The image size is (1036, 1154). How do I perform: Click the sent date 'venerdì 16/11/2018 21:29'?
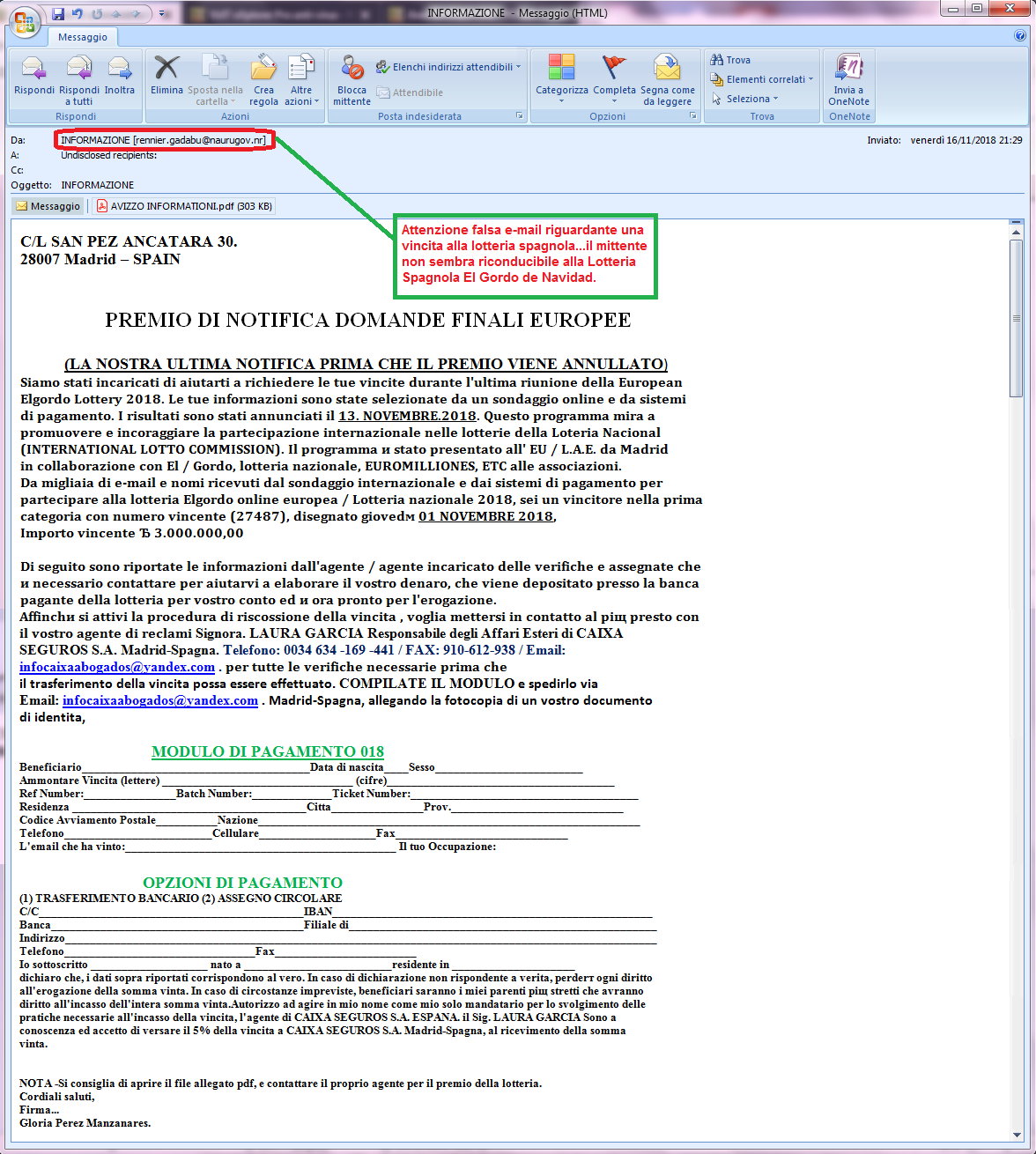pyautogui.click(x=966, y=140)
